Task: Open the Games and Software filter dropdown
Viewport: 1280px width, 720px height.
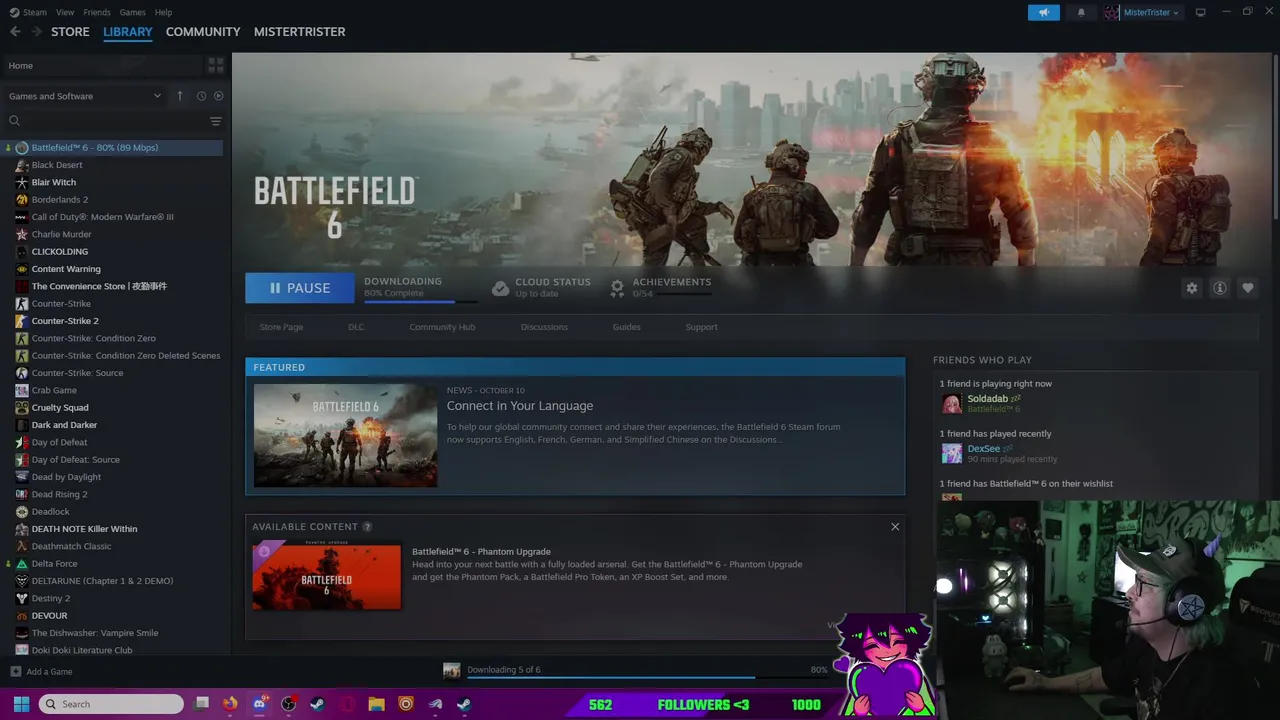Action: (x=85, y=96)
